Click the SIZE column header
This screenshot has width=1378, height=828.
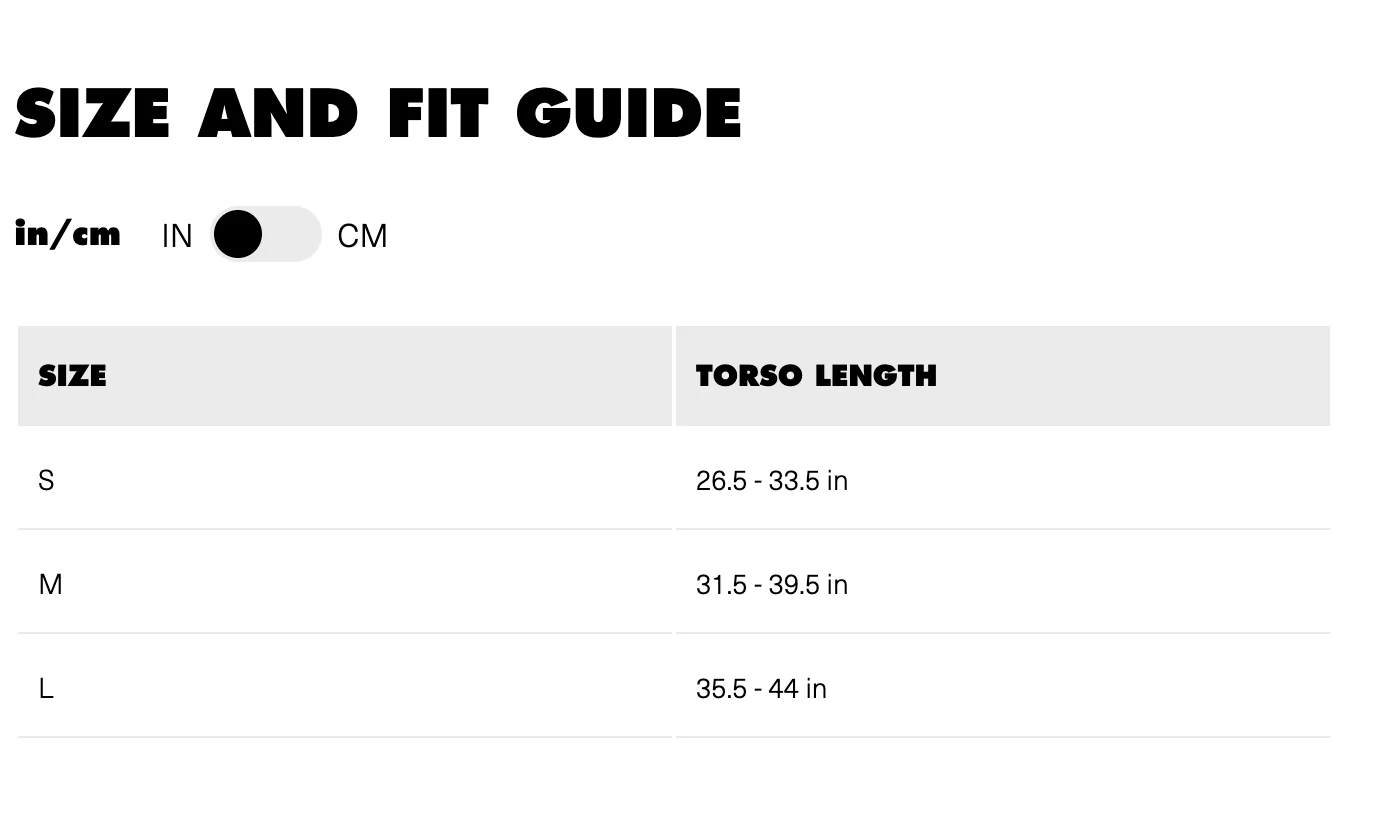tap(345, 376)
